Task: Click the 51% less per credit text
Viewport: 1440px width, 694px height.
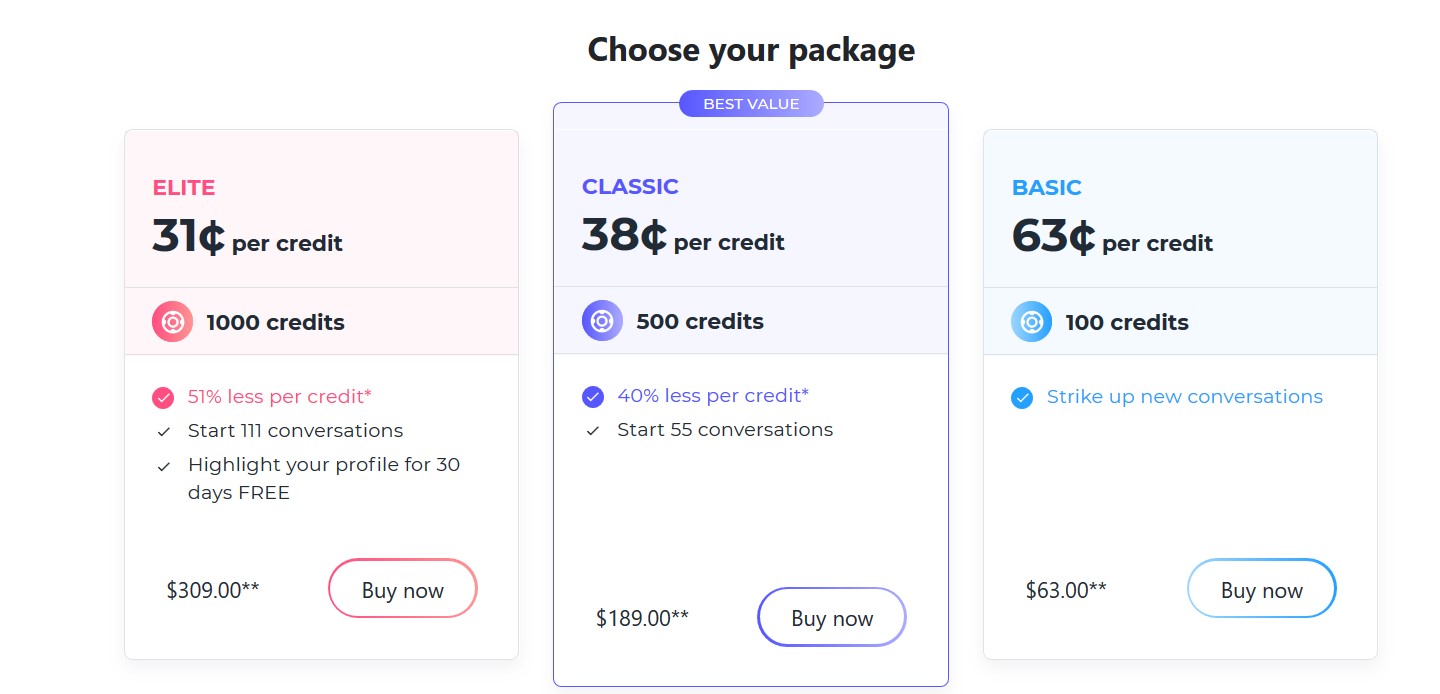Action: tap(279, 397)
